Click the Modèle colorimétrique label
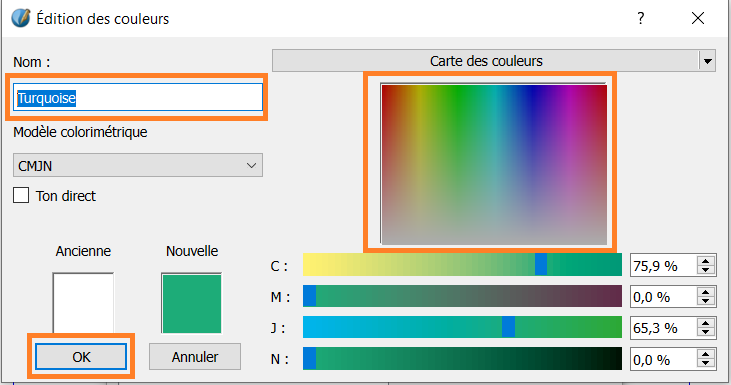 tap(80, 132)
